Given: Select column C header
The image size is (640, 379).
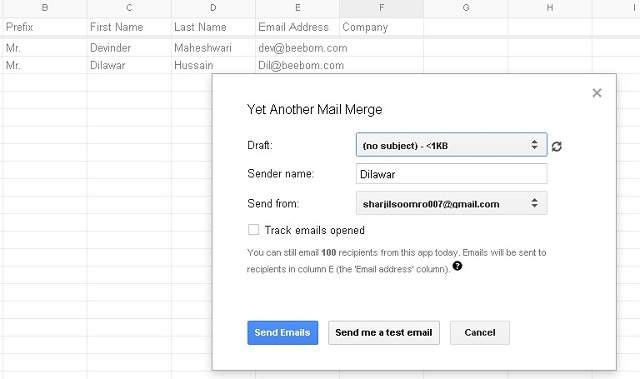Looking at the screenshot, I should (x=129, y=8).
